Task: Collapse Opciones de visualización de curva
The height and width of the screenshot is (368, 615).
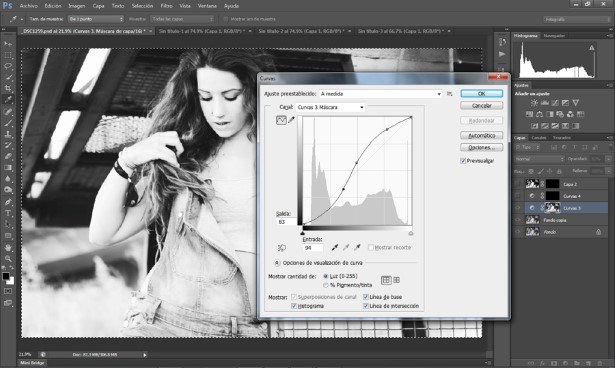Action: click(277, 263)
